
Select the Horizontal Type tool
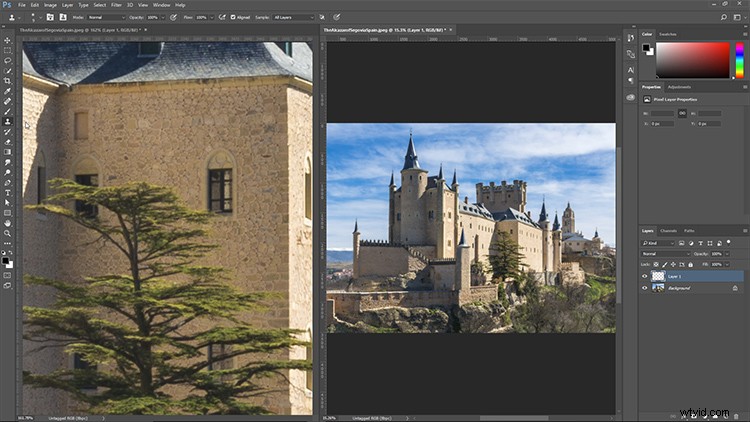click(x=7, y=193)
